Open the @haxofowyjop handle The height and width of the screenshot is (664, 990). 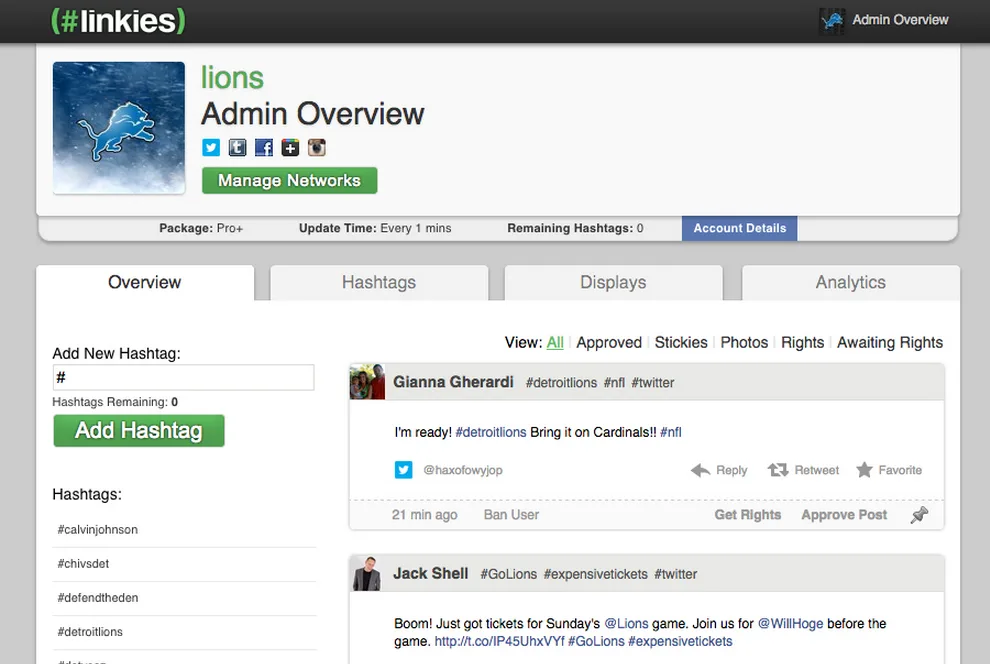pos(463,470)
